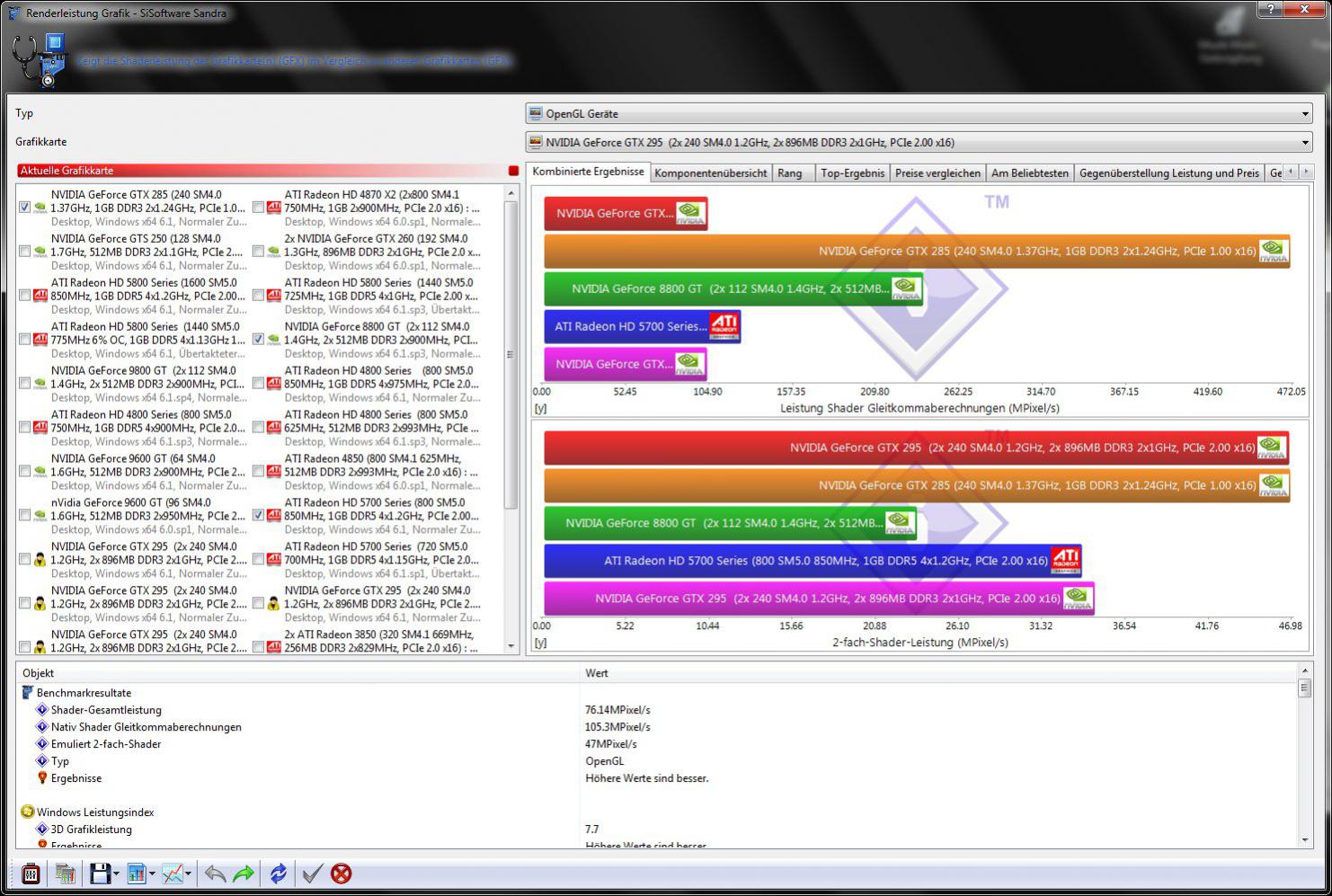Click the diamond icon beside Shader-Gesamtleistung
Screen dimensions: 1332x896
pyautogui.click(x=41, y=710)
